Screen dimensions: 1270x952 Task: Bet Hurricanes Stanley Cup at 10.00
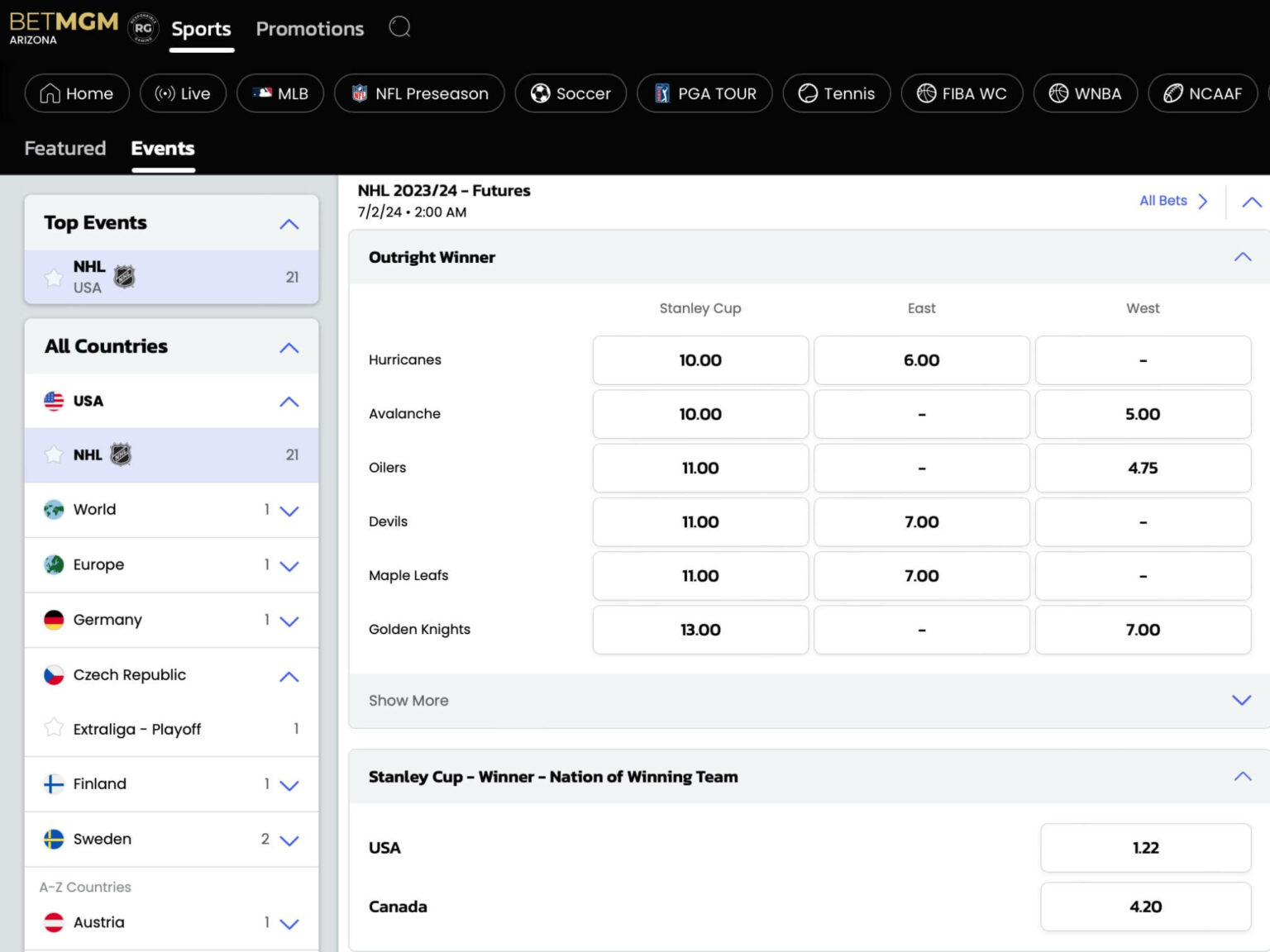point(700,360)
